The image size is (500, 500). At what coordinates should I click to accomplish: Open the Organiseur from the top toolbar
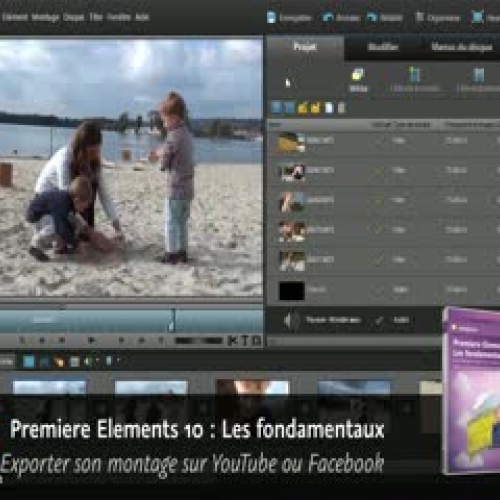pos(439,17)
